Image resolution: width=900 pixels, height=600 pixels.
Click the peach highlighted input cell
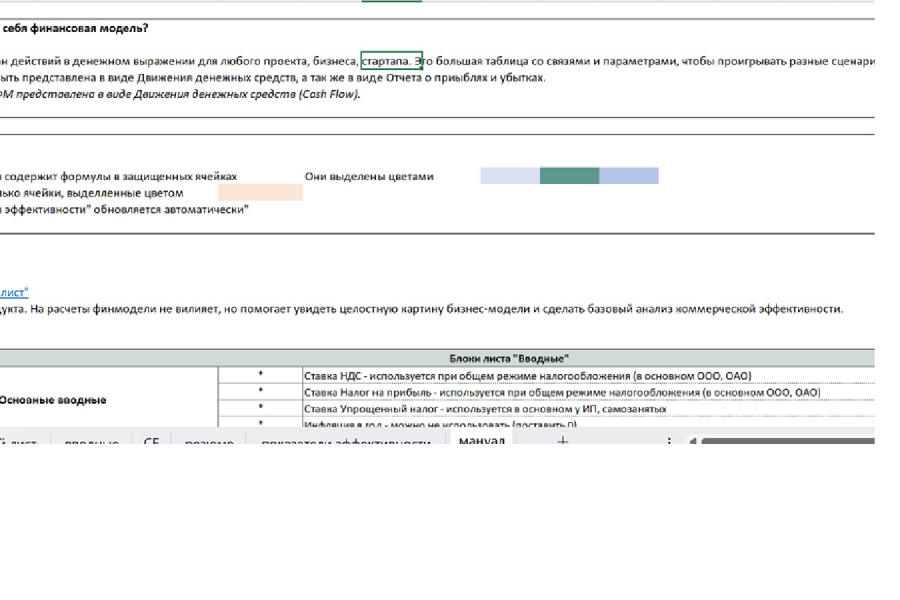[260, 192]
